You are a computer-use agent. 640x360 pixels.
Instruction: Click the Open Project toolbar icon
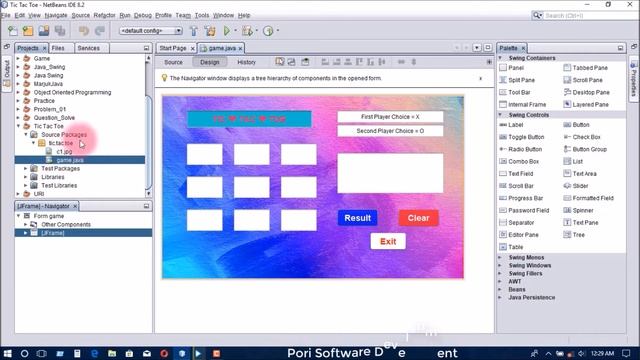coord(44,31)
